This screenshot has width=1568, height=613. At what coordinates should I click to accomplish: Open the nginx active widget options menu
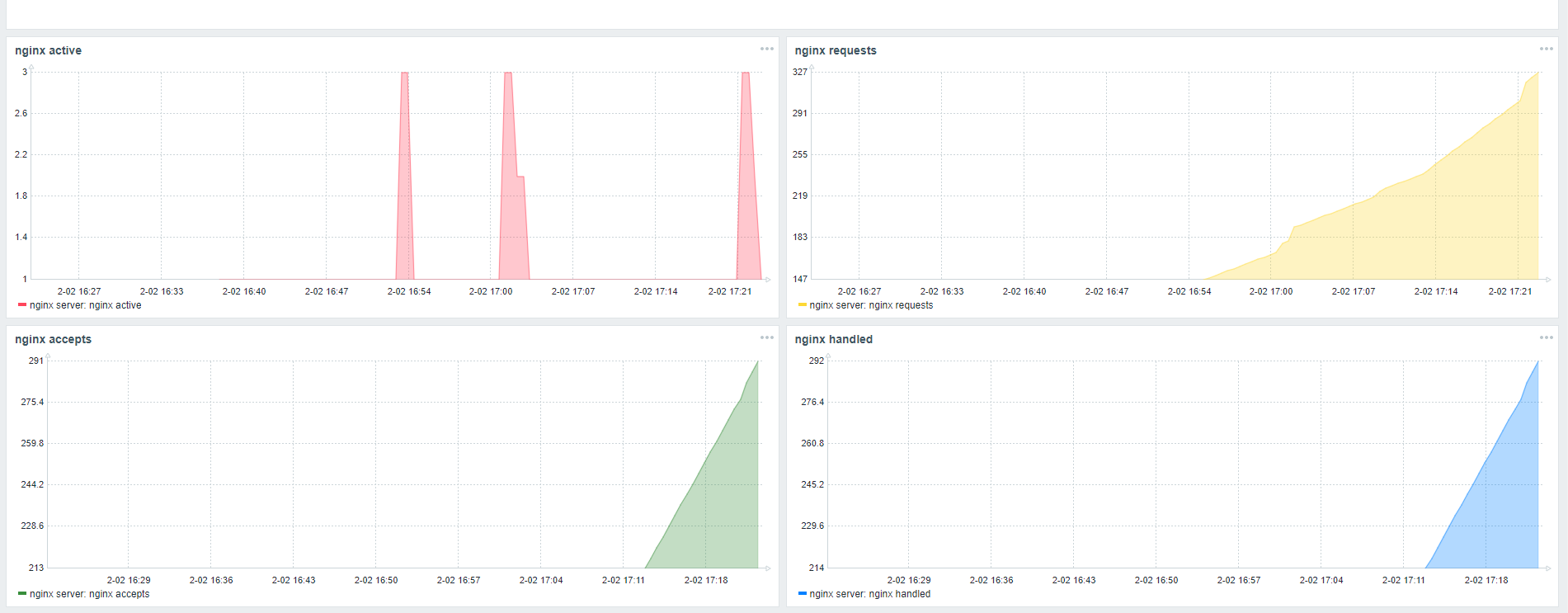(x=767, y=49)
